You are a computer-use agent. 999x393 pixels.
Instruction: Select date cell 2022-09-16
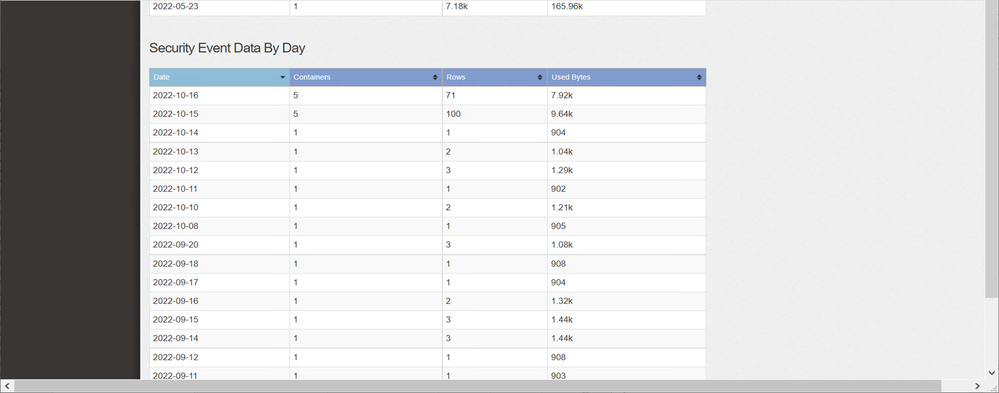coord(176,301)
